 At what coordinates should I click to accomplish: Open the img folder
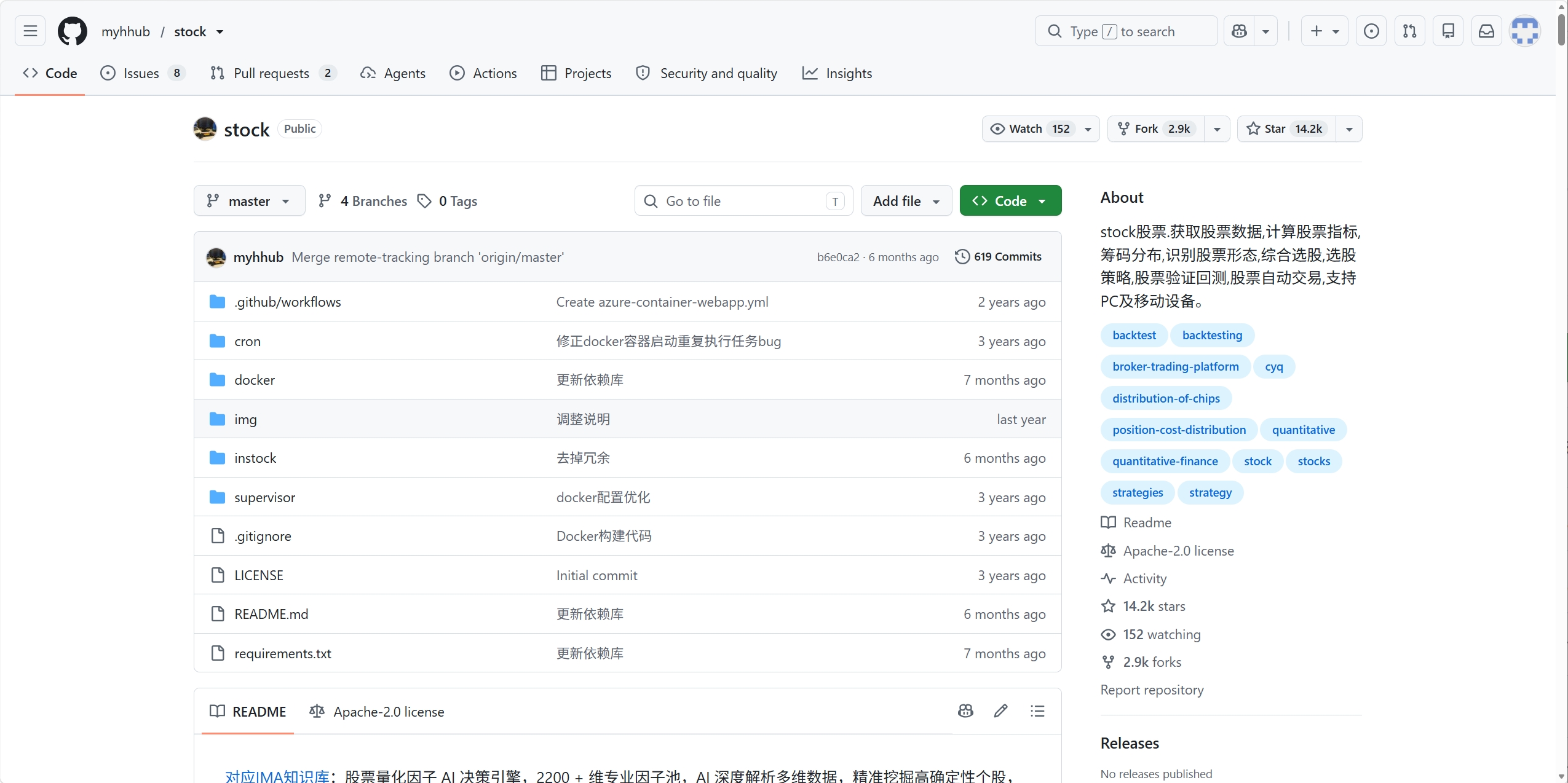(245, 419)
